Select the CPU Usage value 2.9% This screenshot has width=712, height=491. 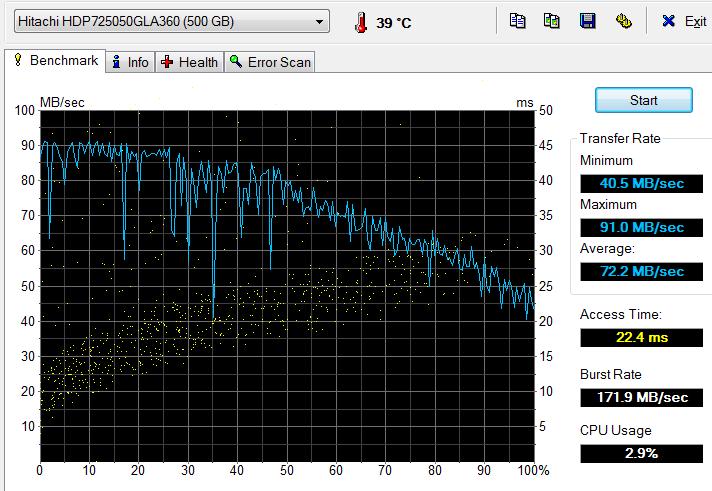click(x=641, y=453)
